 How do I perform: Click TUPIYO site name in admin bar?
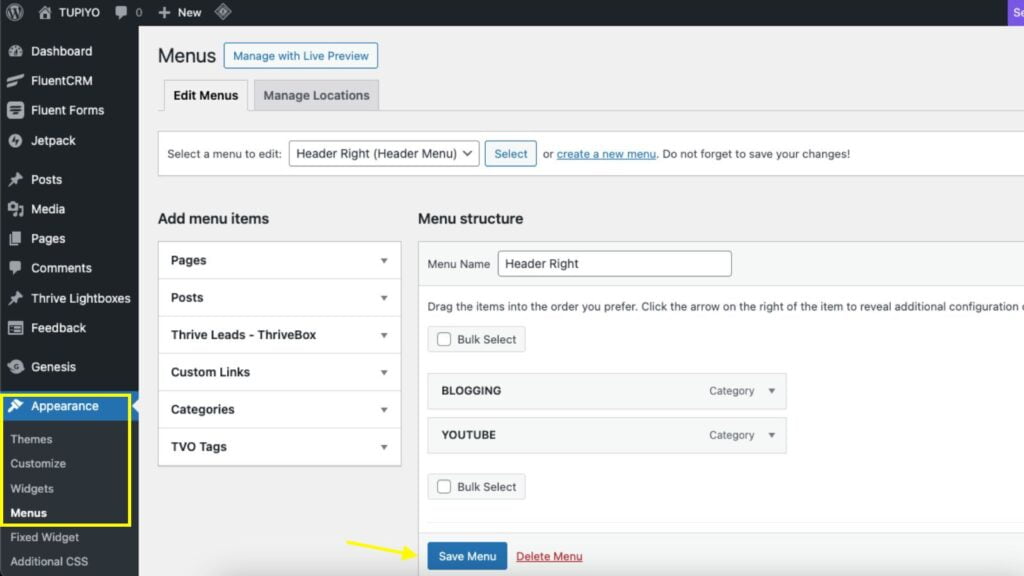(x=79, y=12)
